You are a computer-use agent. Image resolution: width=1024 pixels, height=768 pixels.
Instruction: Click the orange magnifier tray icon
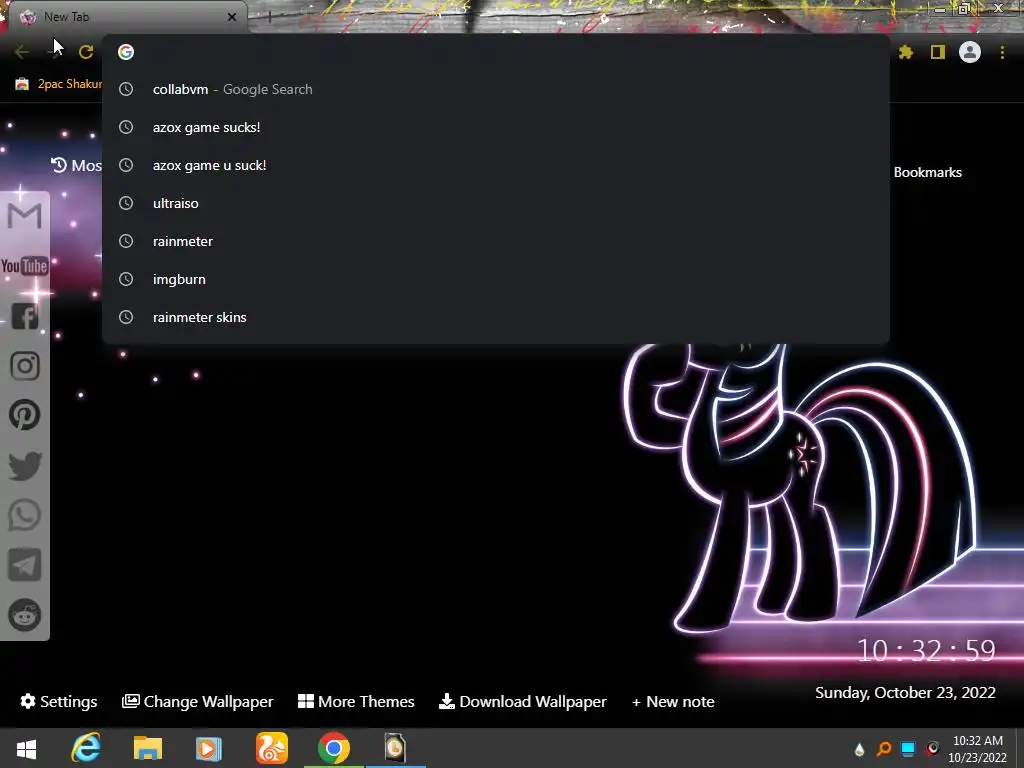[x=884, y=748]
